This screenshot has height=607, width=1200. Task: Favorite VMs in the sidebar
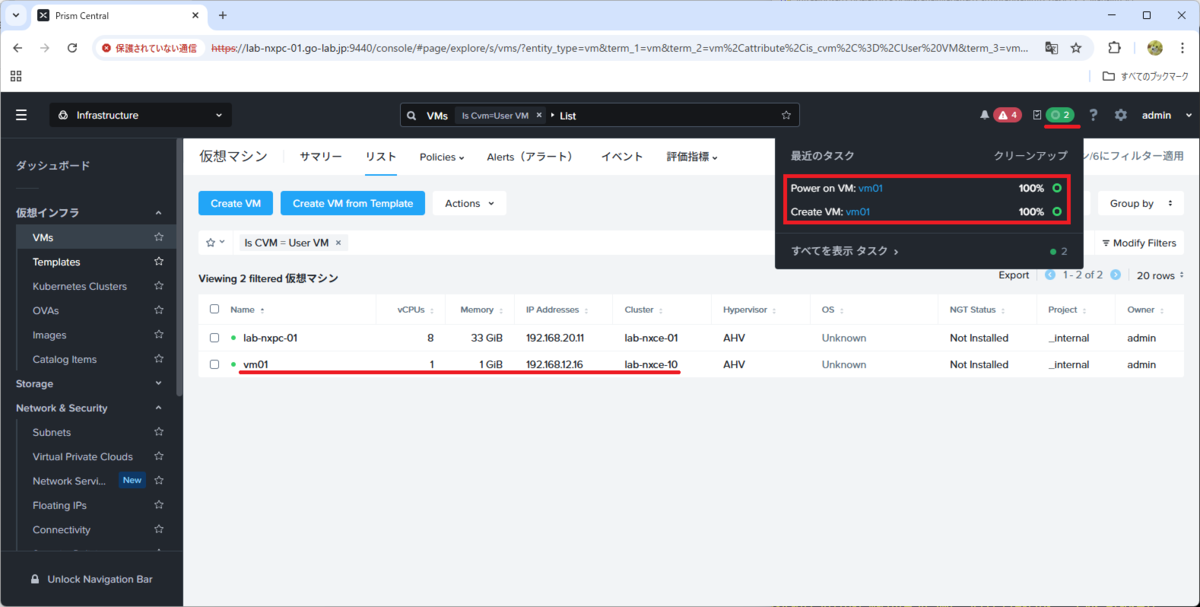pyautogui.click(x=158, y=237)
